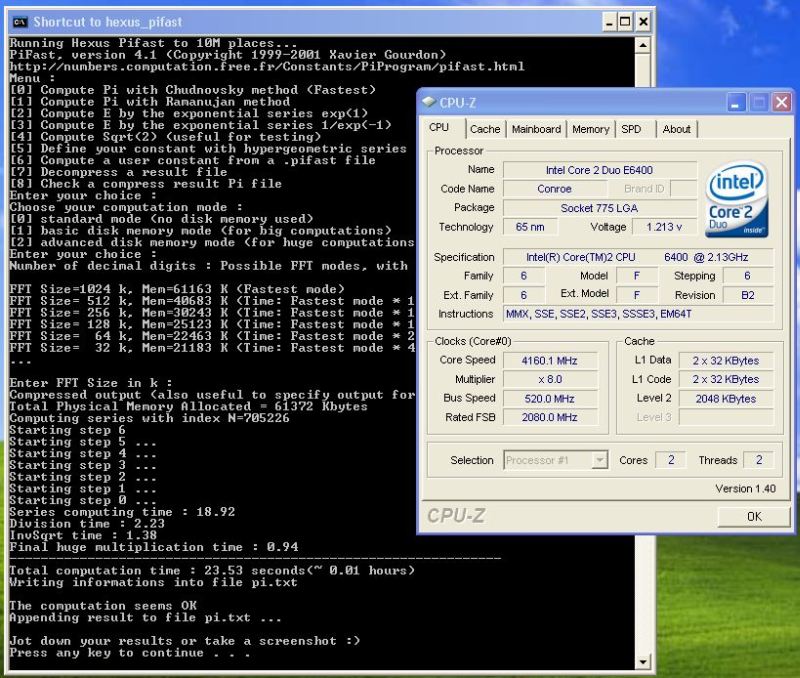This screenshot has width=800, height=678.
Task: Click the Bus Speed value 520.0 MHz
Action: tap(549, 398)
